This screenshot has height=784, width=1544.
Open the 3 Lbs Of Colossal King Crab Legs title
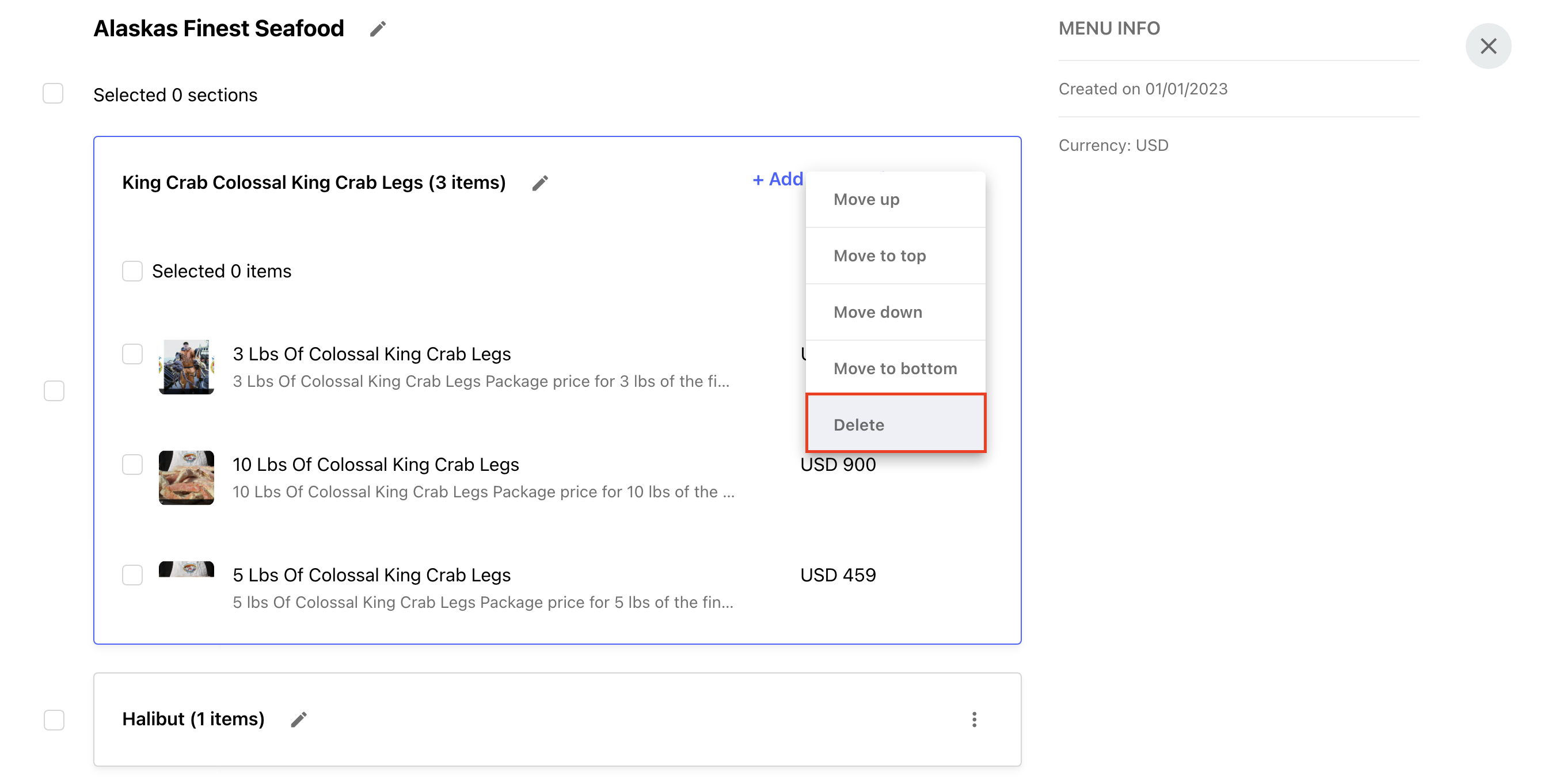(372, 353)
